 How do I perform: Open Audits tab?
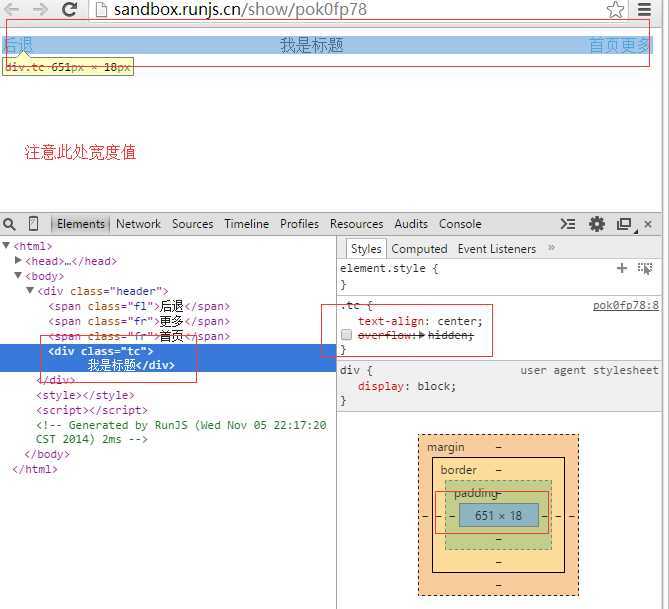click(x=411, y=224)
